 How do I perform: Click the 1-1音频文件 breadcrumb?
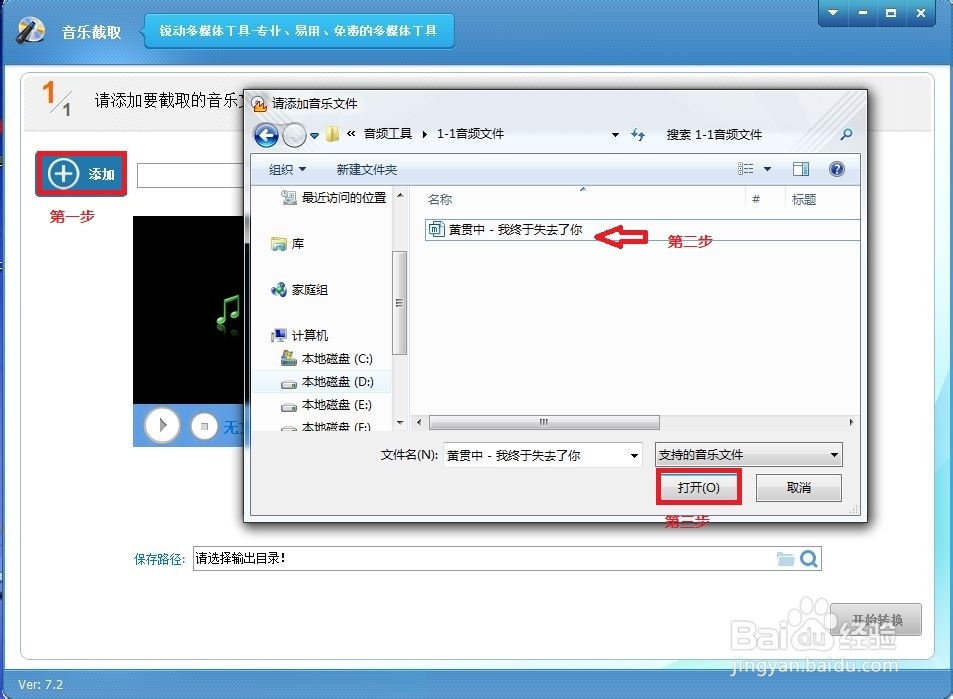pyautogui.click(x=470, y=134)
